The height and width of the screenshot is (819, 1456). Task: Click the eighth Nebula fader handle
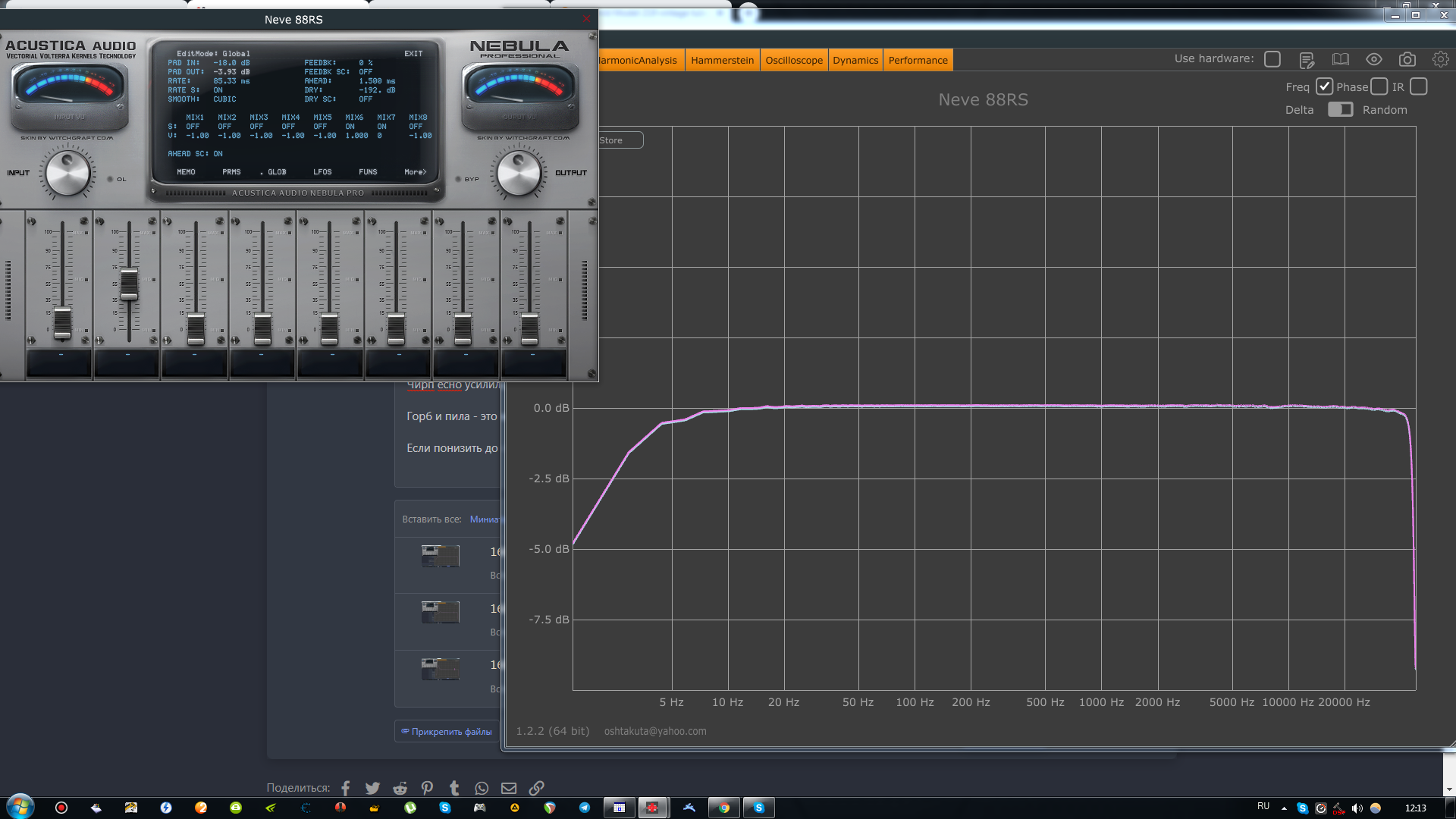click(529, 328)
